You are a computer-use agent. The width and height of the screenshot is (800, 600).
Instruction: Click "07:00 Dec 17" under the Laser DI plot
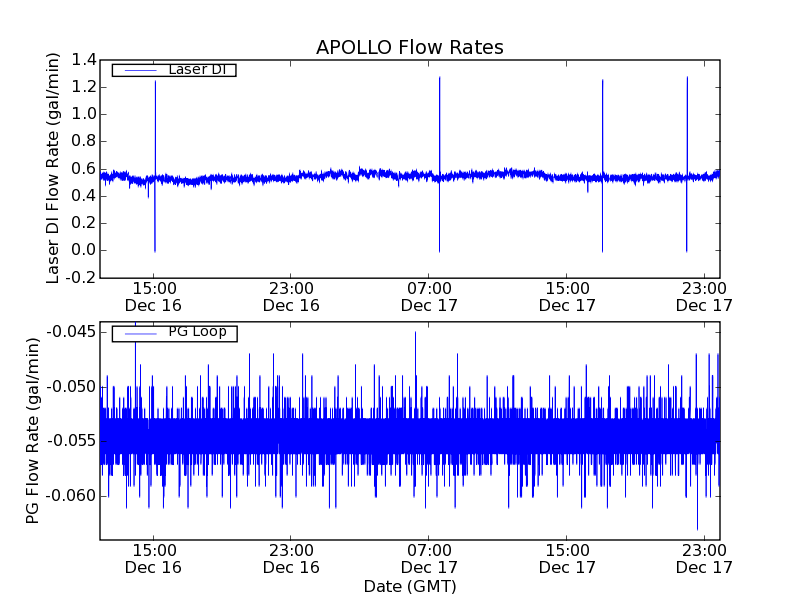point(429,297)
